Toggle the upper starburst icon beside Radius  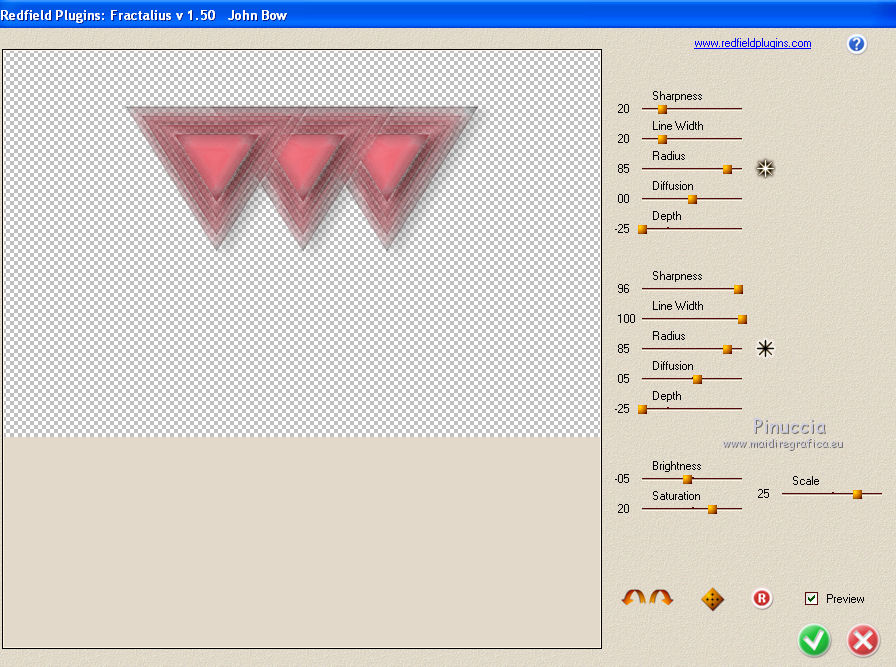[765, 168]
